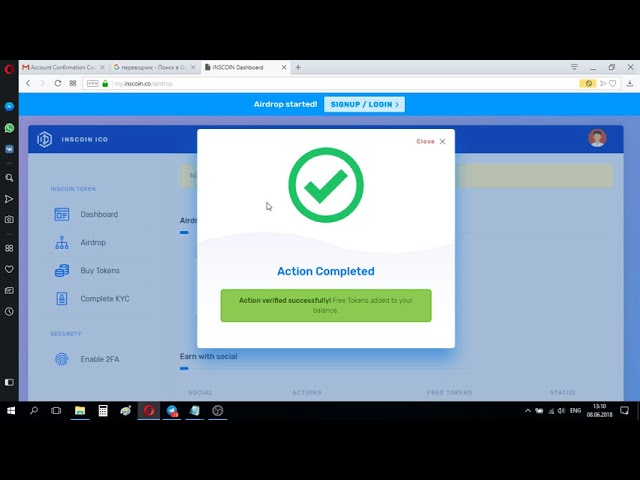Open Windows taskbar search
Viewport: 640px width, 480px height.
[x=34, y=411]
